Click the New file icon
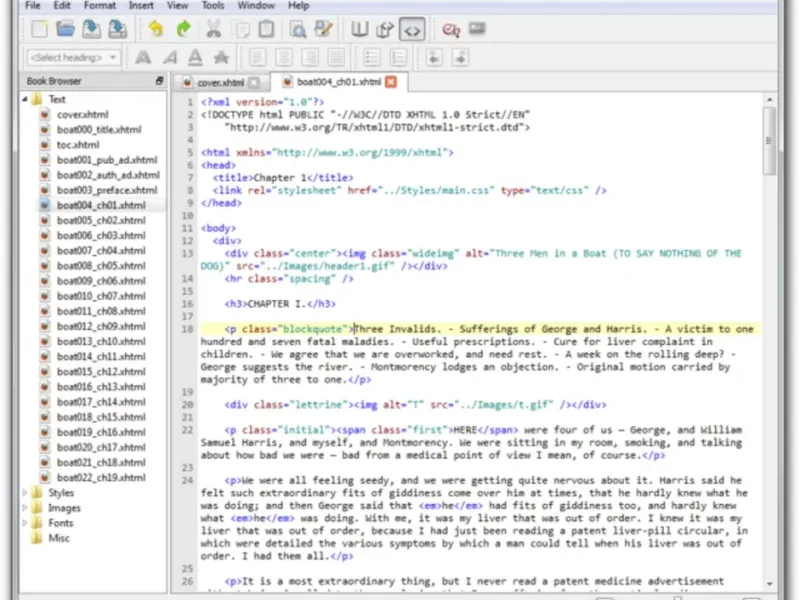Screen dimensions: 800x600 [39, 30]
